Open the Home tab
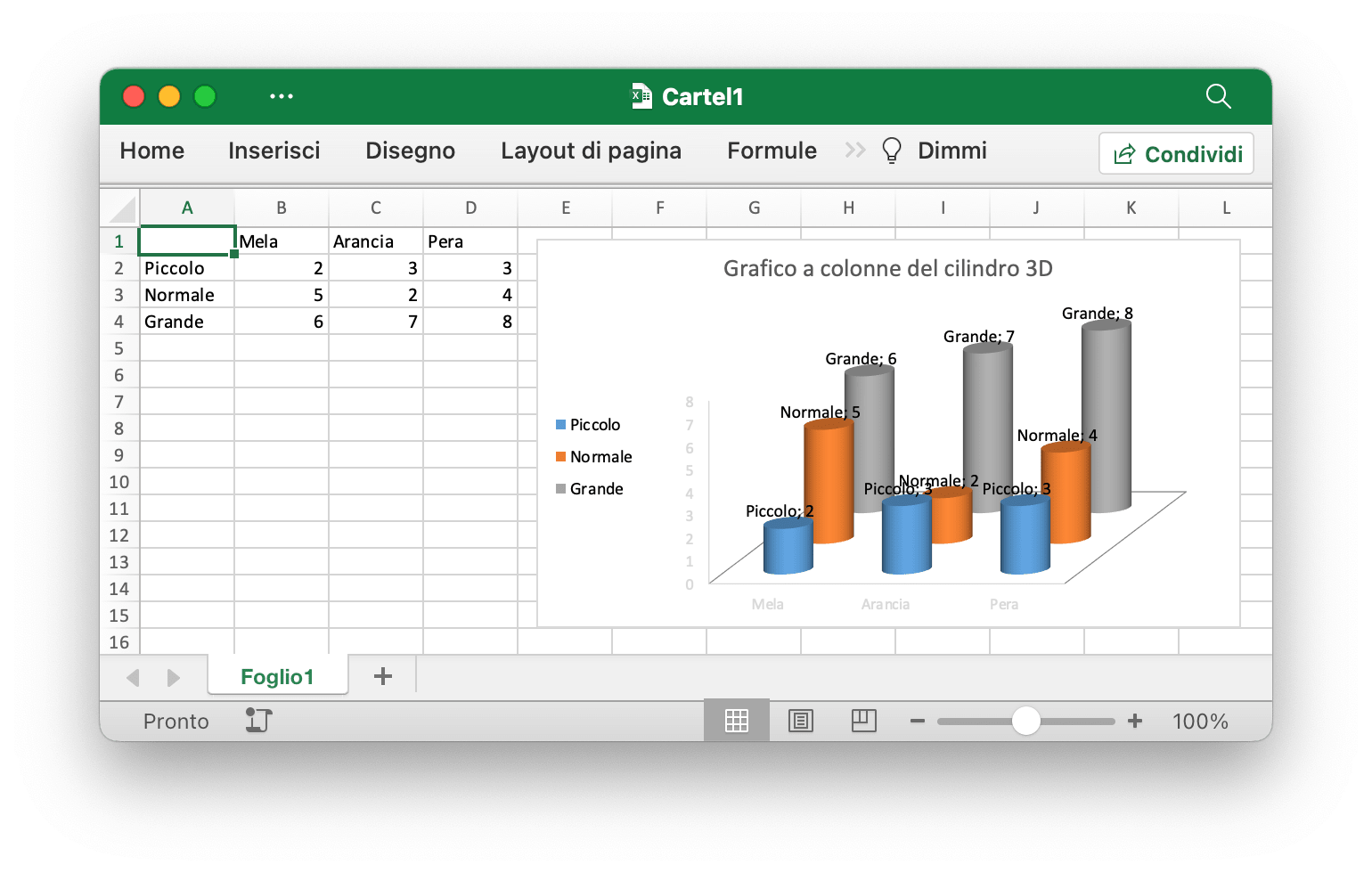 click(152, 151)
